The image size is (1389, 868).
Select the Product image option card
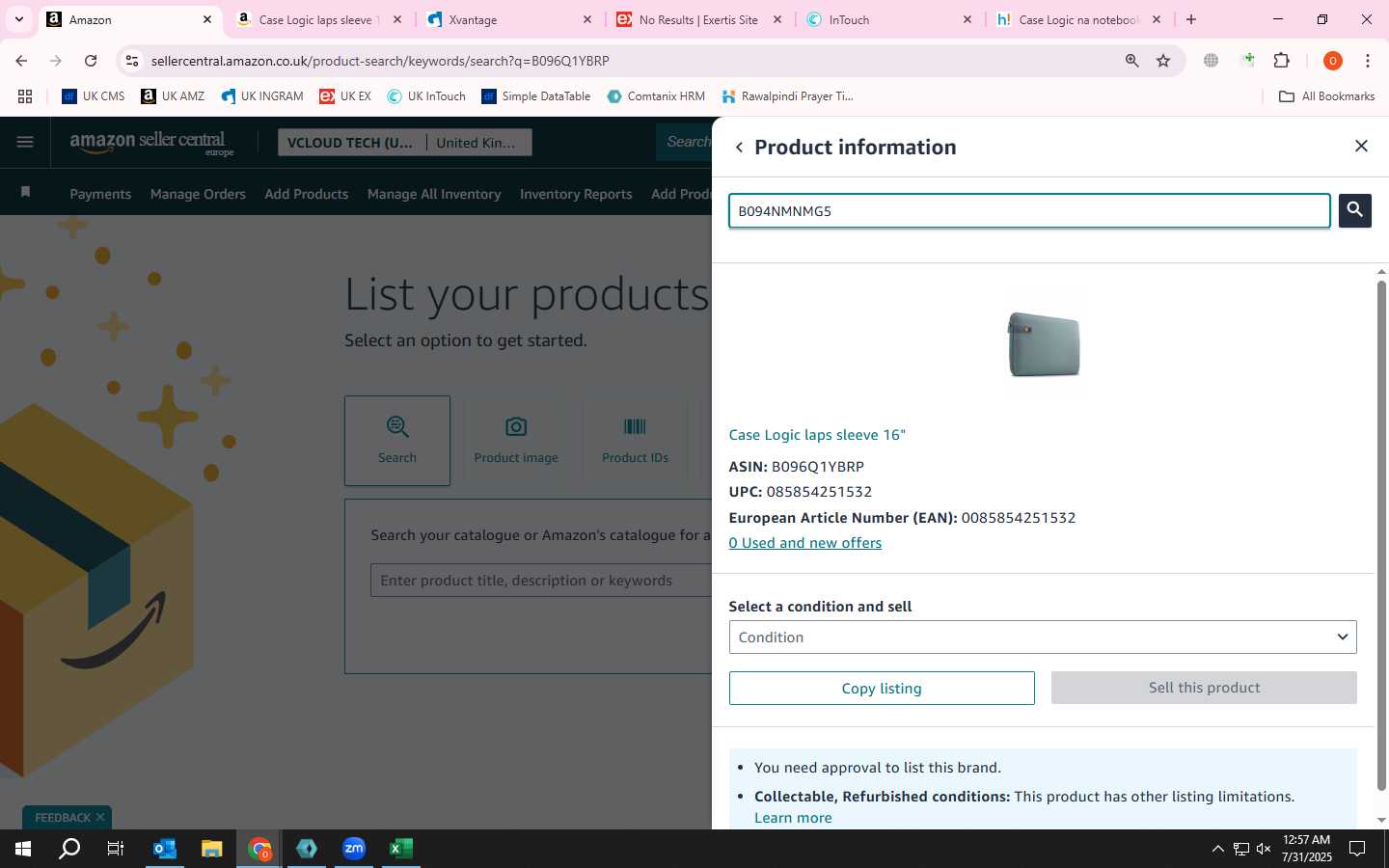[516, 440]
